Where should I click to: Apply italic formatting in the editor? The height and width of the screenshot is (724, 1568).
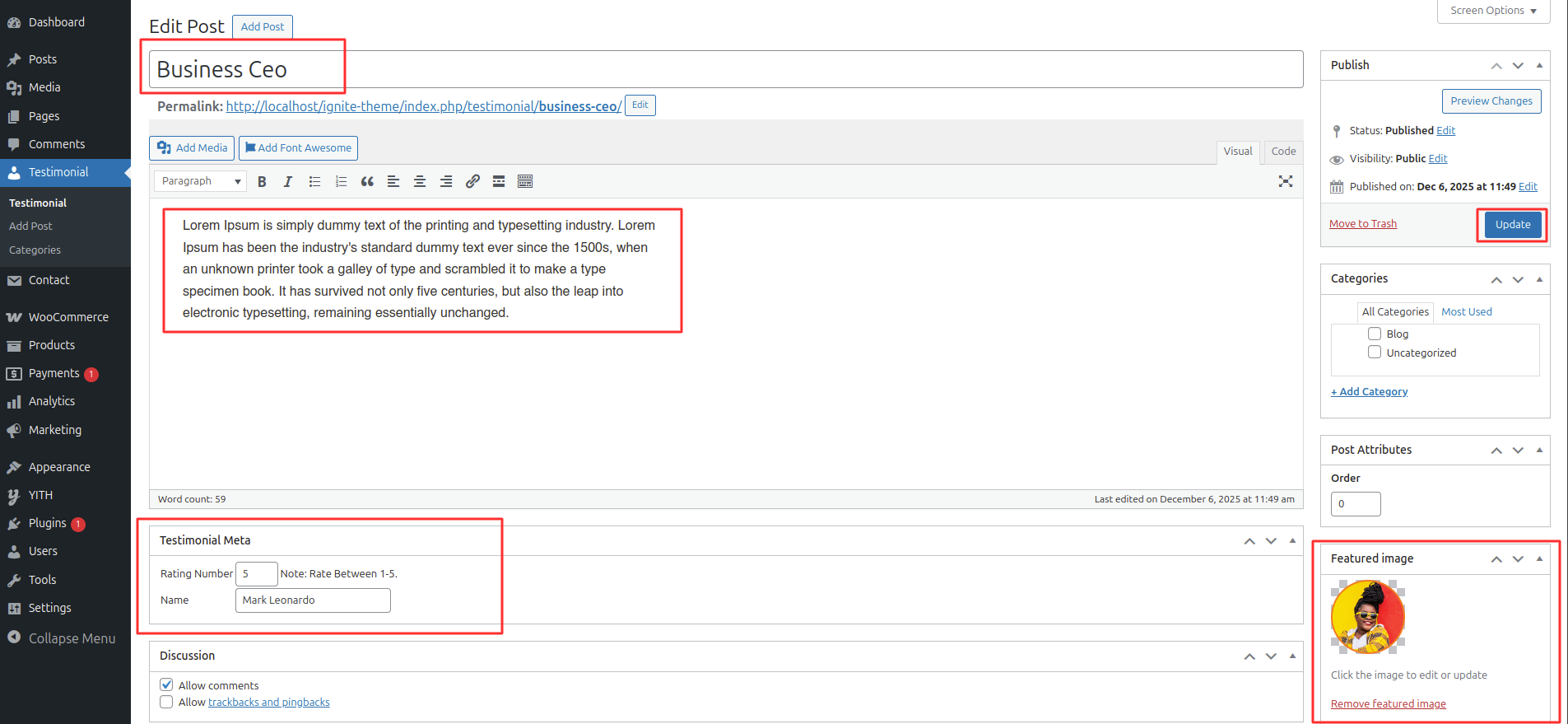(288, 182)
